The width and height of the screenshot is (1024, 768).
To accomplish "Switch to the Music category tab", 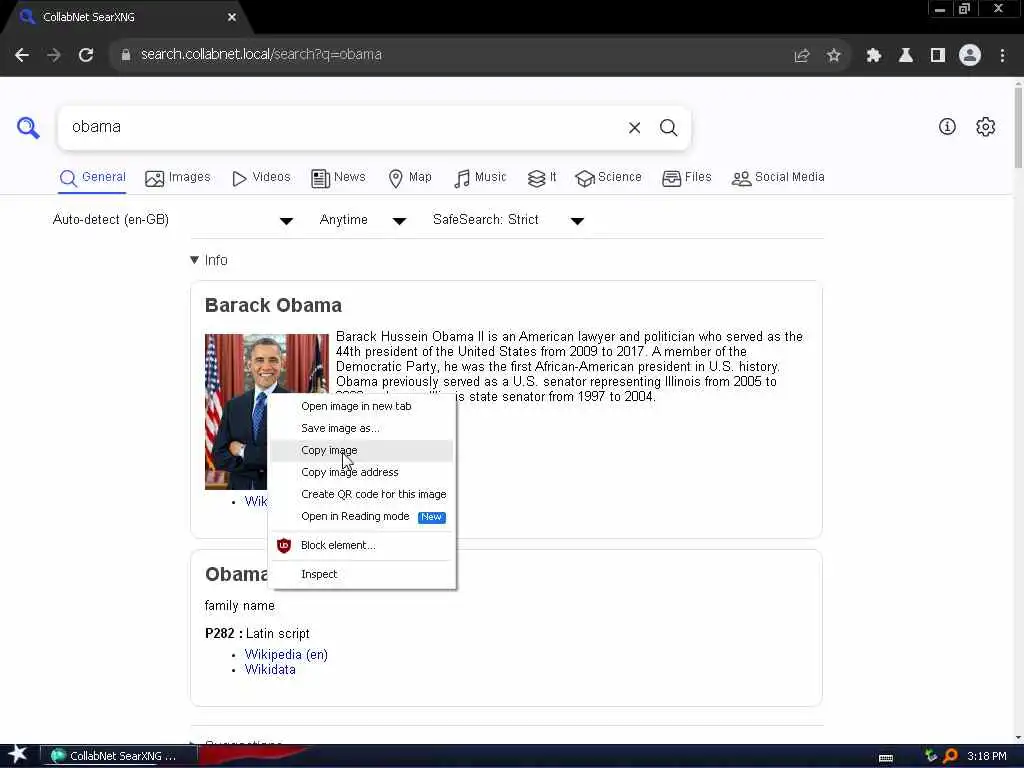I will 480,178.
